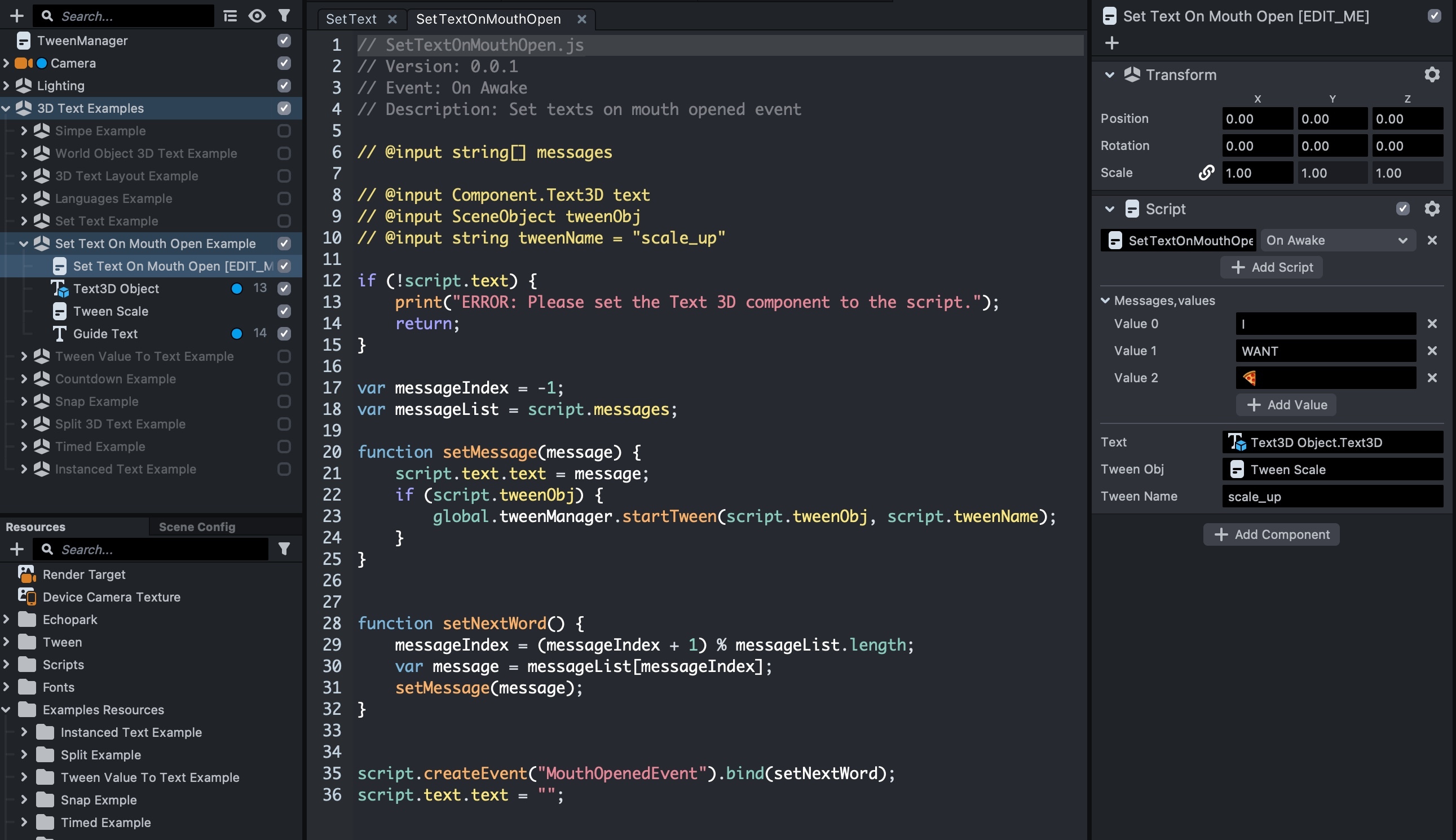Click the Position X input field
Image resolution: width=1456 pixels, height=840 pixels.
point(1257,119)
